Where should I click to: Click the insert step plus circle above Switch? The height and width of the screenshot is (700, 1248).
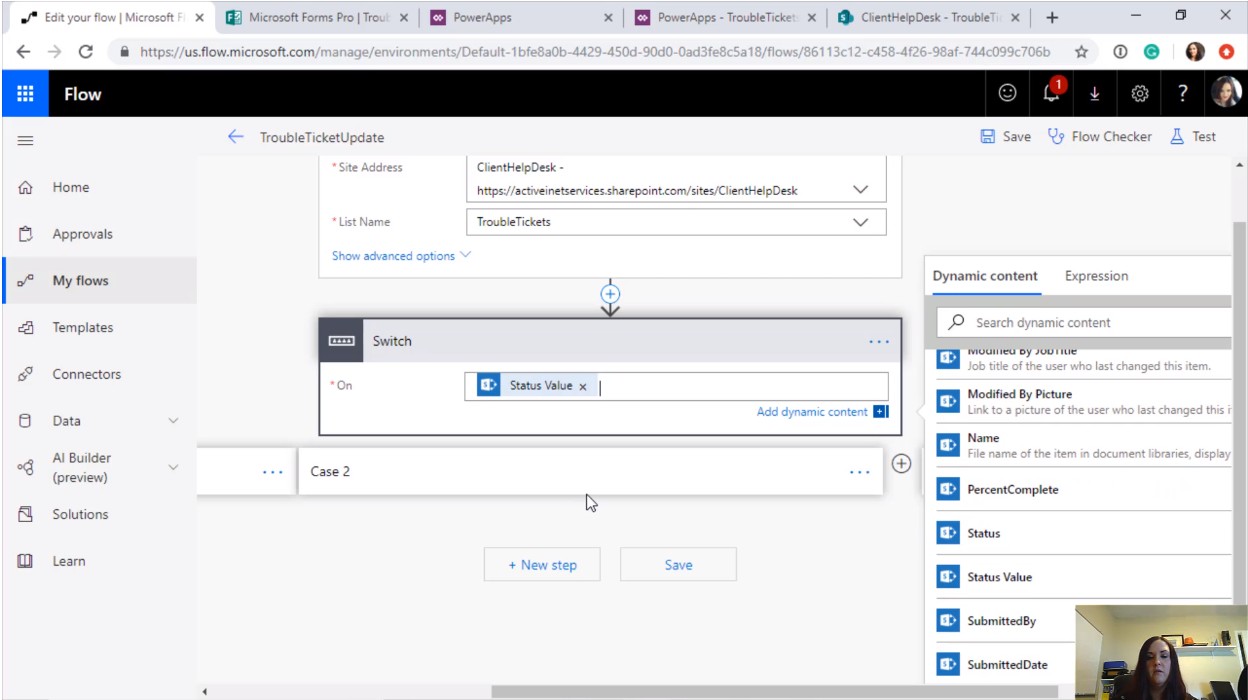pyautogui.click(x=610, y=294)
